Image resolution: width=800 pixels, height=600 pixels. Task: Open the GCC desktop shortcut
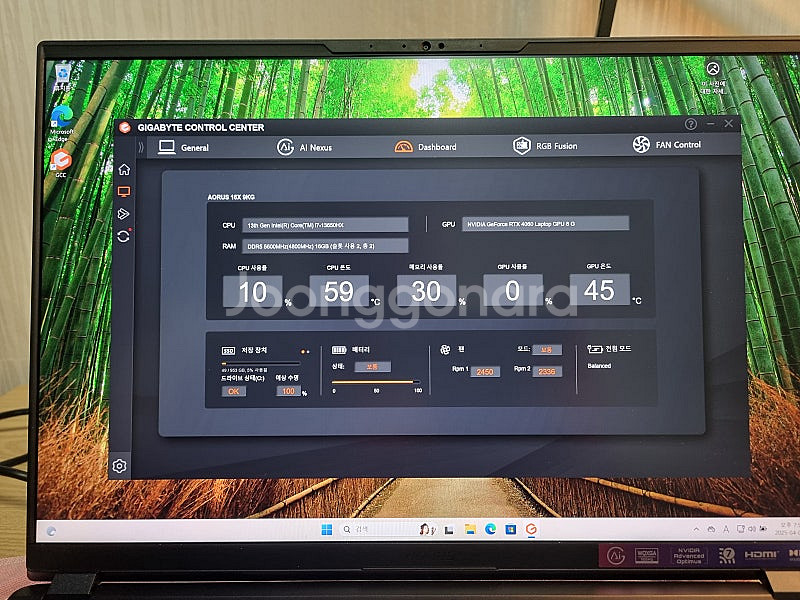coord(61,163)
